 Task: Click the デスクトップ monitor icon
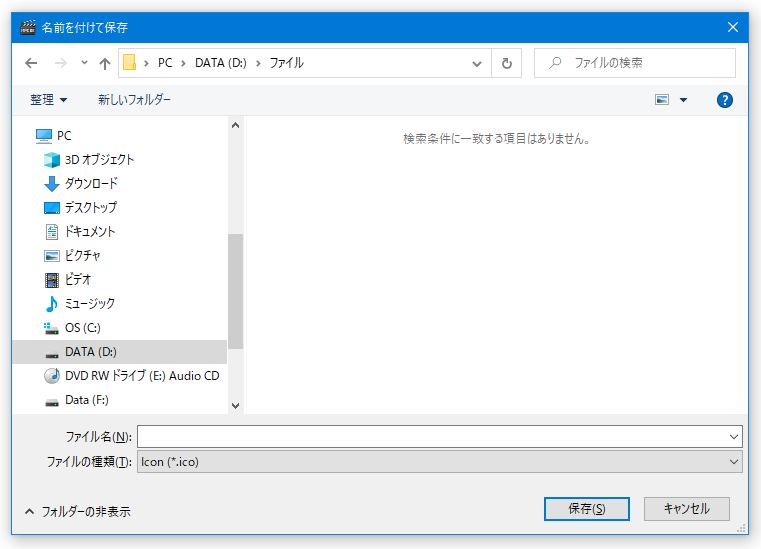[51, 208]
